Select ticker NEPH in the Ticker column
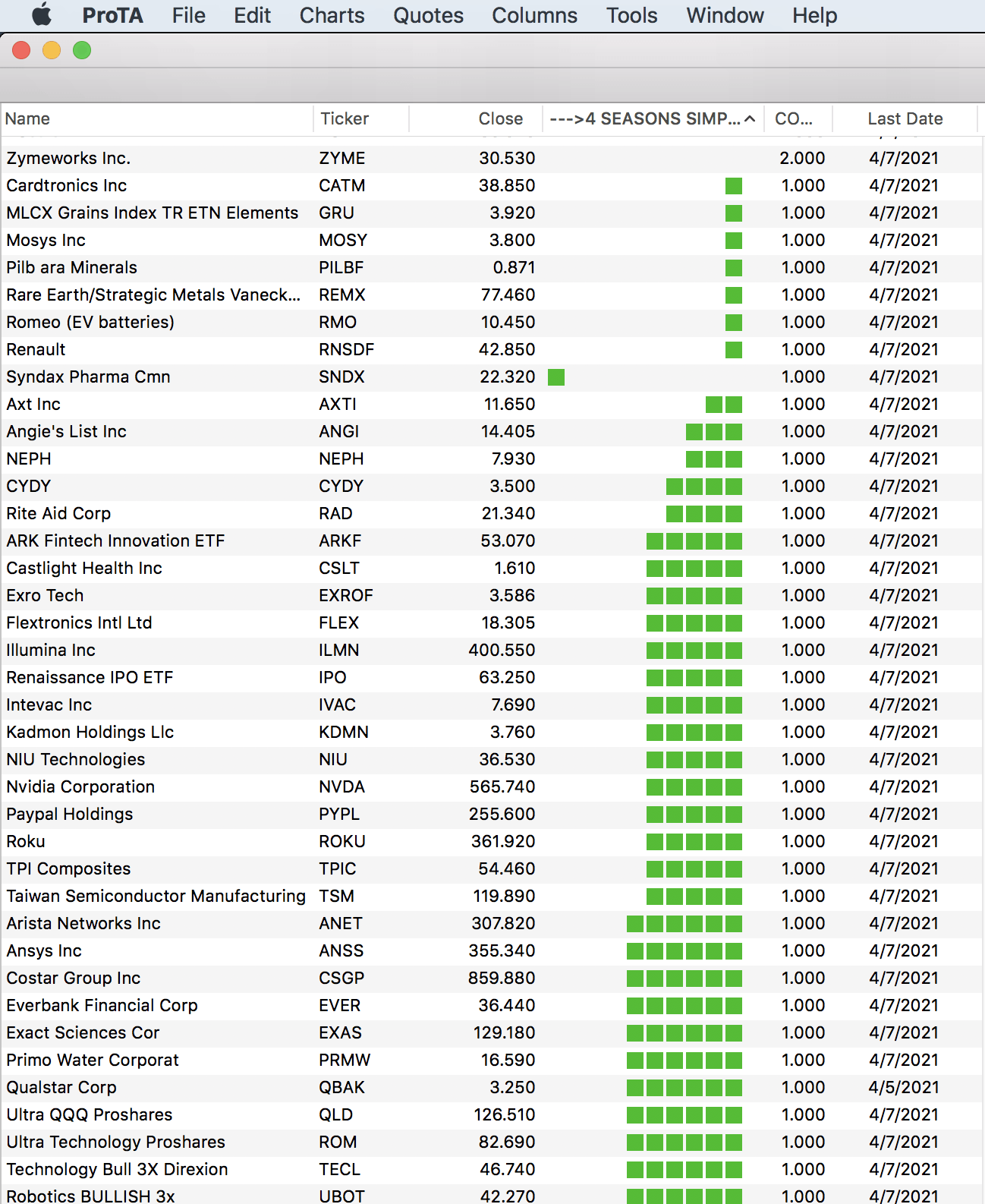 (x=341, y=459)
